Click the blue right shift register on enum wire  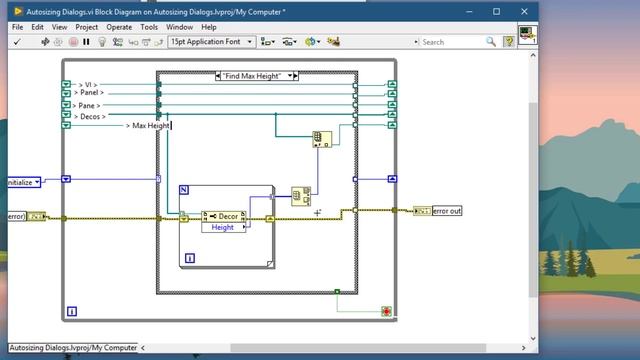coord(392,179)
